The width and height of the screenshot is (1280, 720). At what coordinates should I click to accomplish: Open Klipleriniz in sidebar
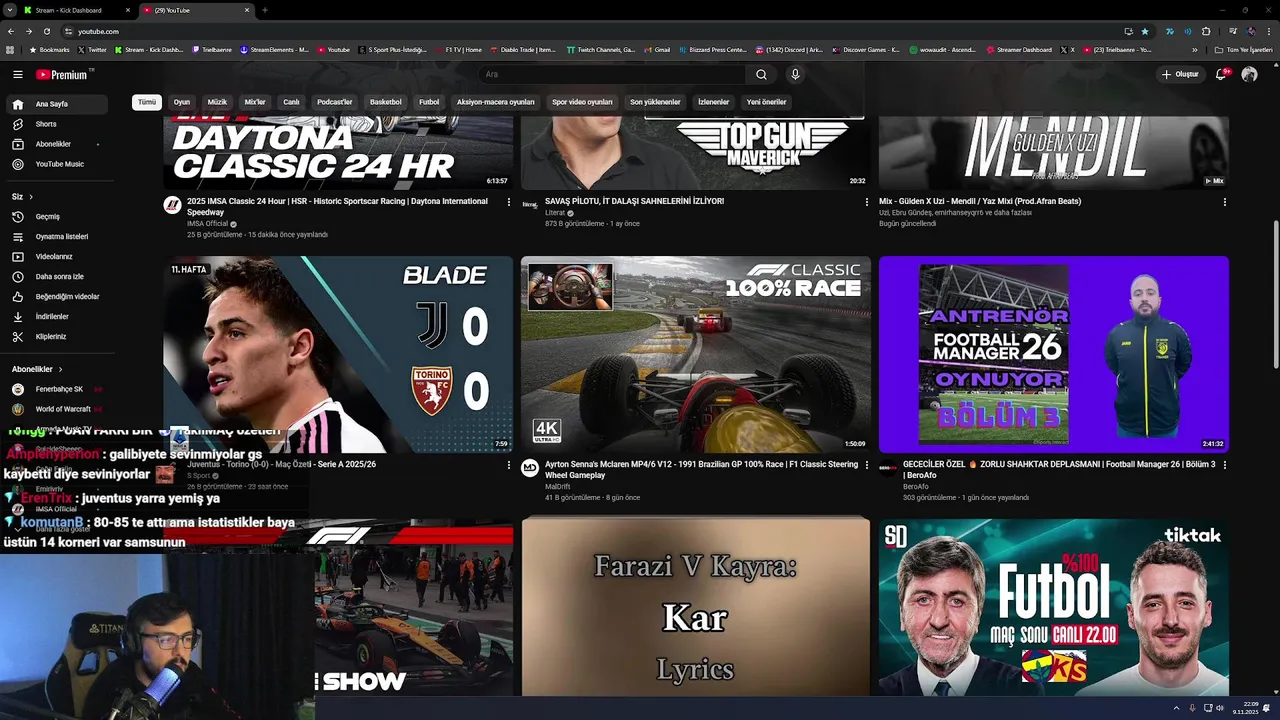coord(51,337)
